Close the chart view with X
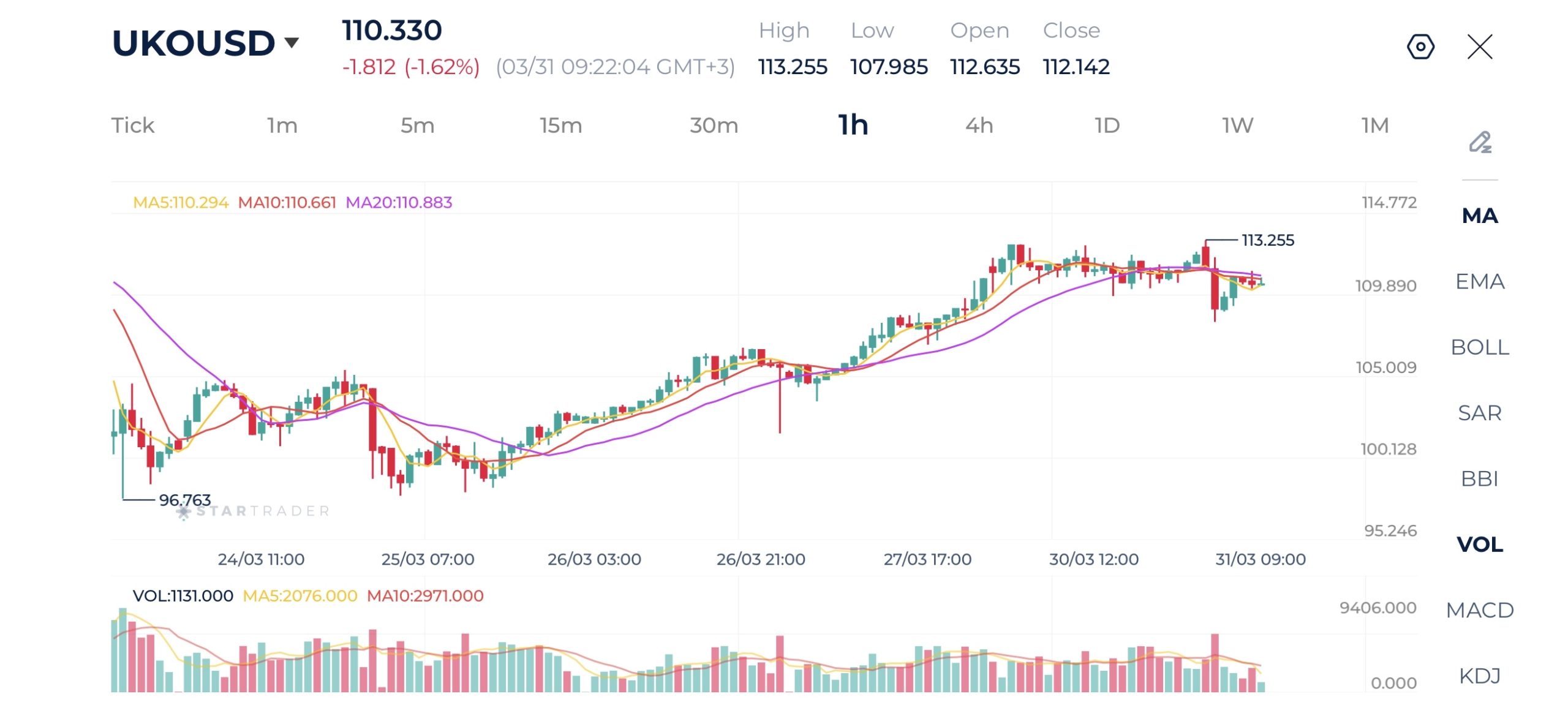Viewport: 1568px width, 721px height. (x=1480, y=47)
